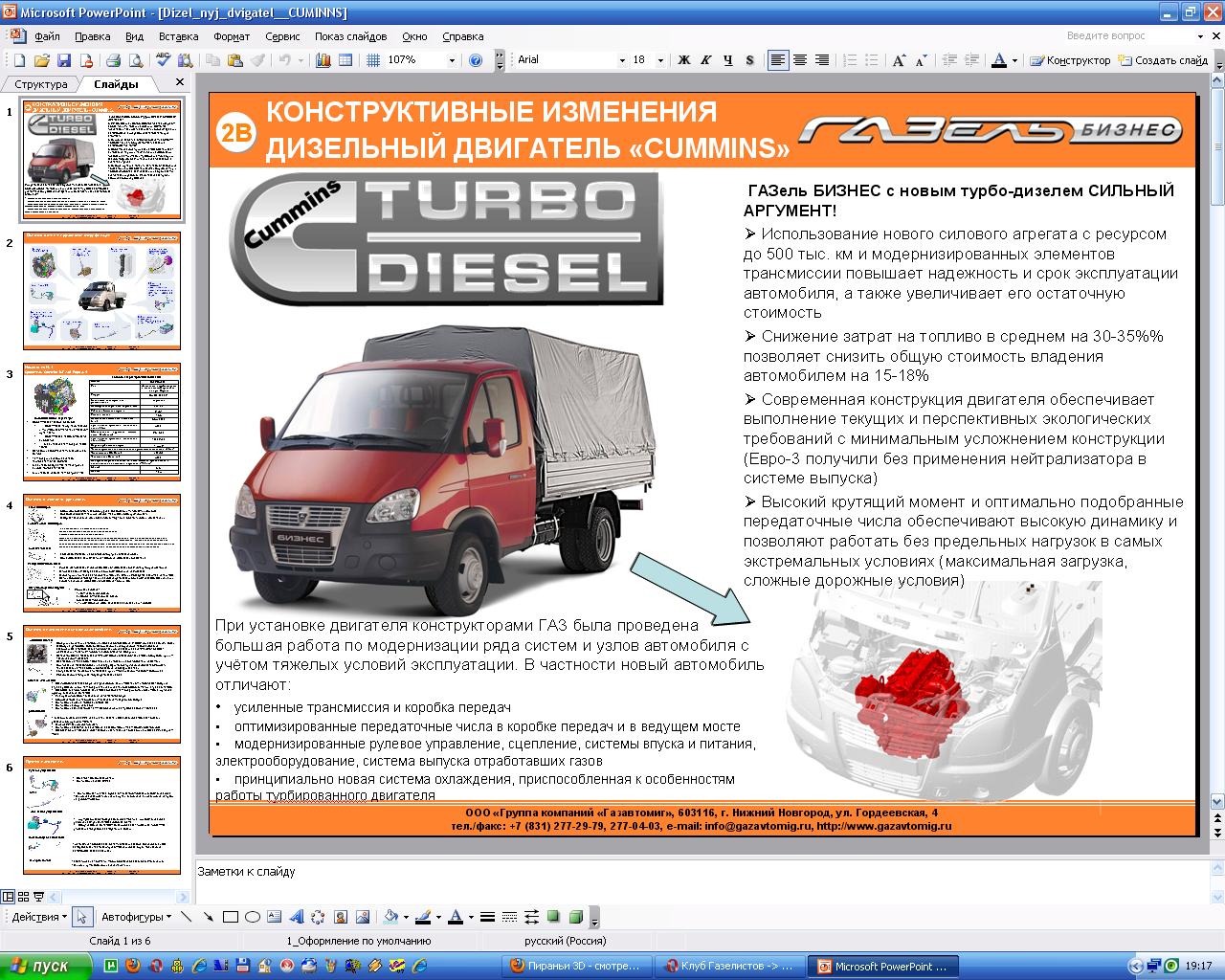Viewport: 1225px width, 980px height.
Task: Switch to slide sorter view
Action: [24, 897]
